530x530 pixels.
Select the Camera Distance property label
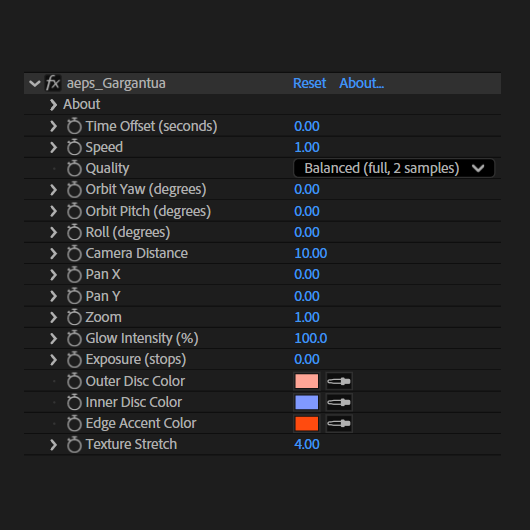pyautogui.click(x=137, y=254)
